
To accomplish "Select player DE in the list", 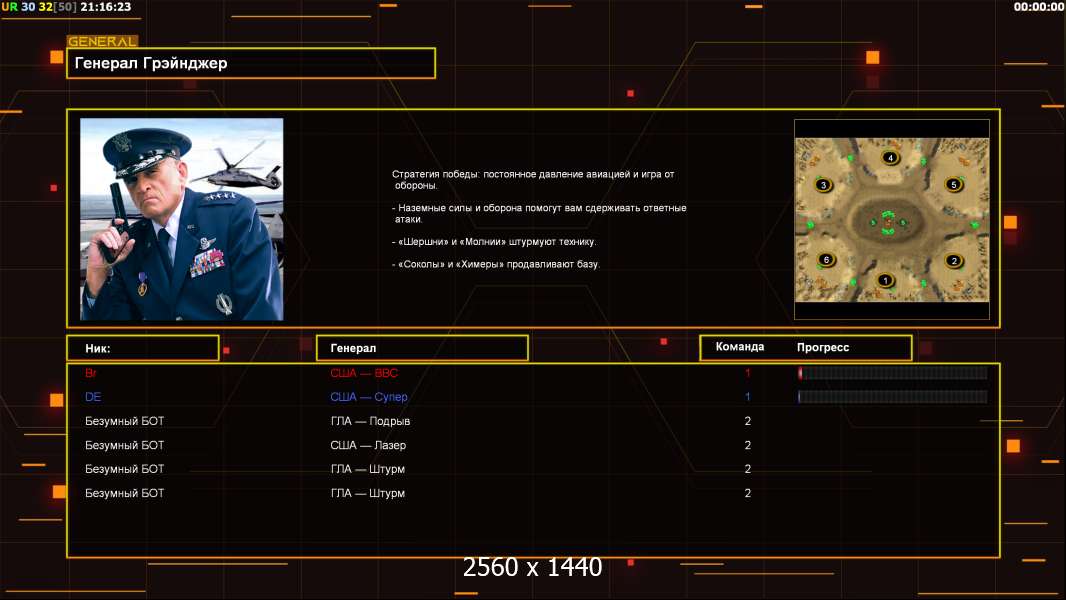I will (x=93, y=397).
